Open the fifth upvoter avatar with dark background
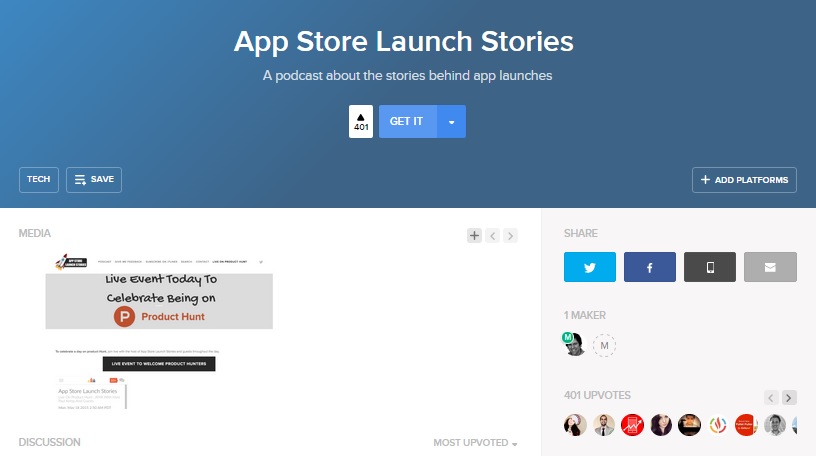This screenshot has width=816, height=458. tap(690, 425)
